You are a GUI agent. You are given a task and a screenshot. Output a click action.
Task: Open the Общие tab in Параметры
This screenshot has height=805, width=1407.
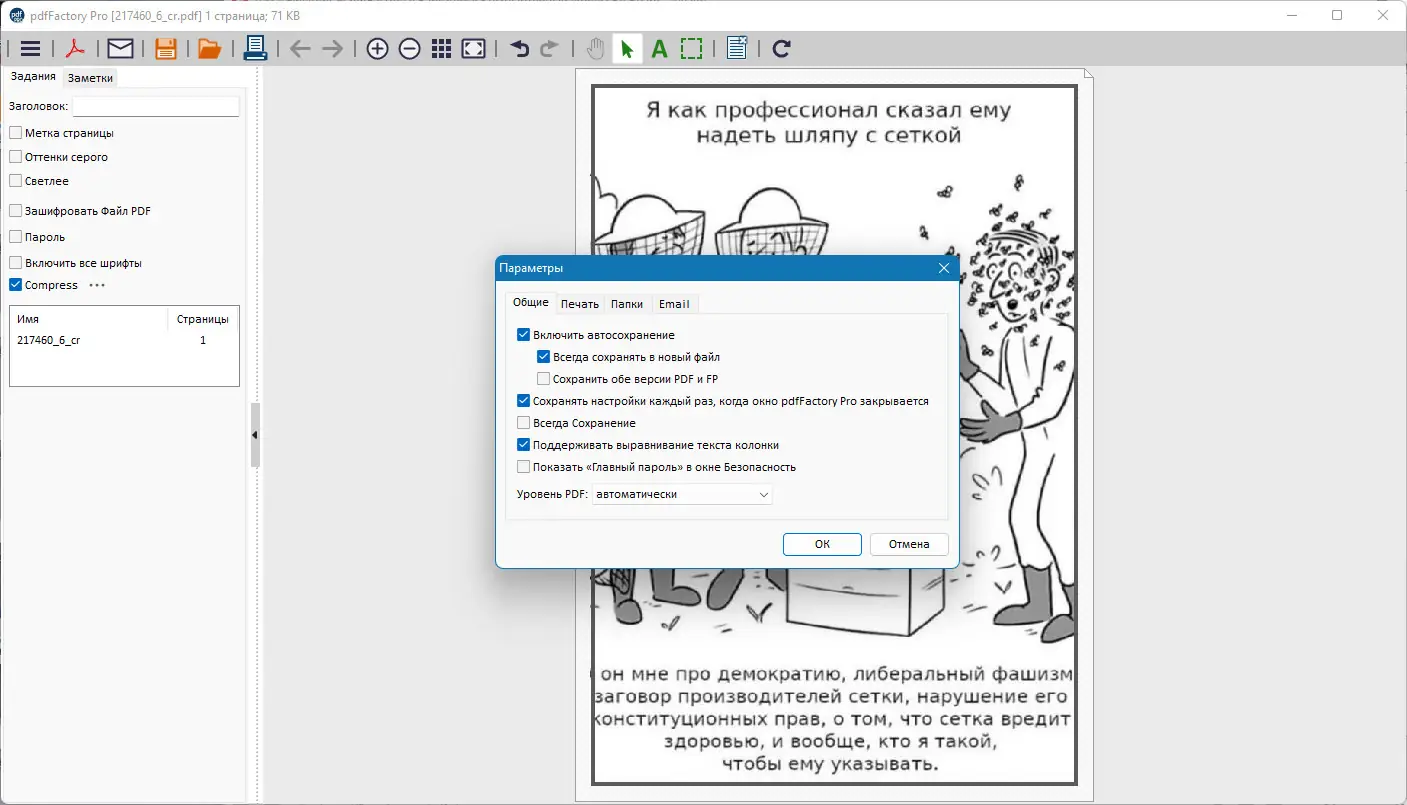point(531,303)
